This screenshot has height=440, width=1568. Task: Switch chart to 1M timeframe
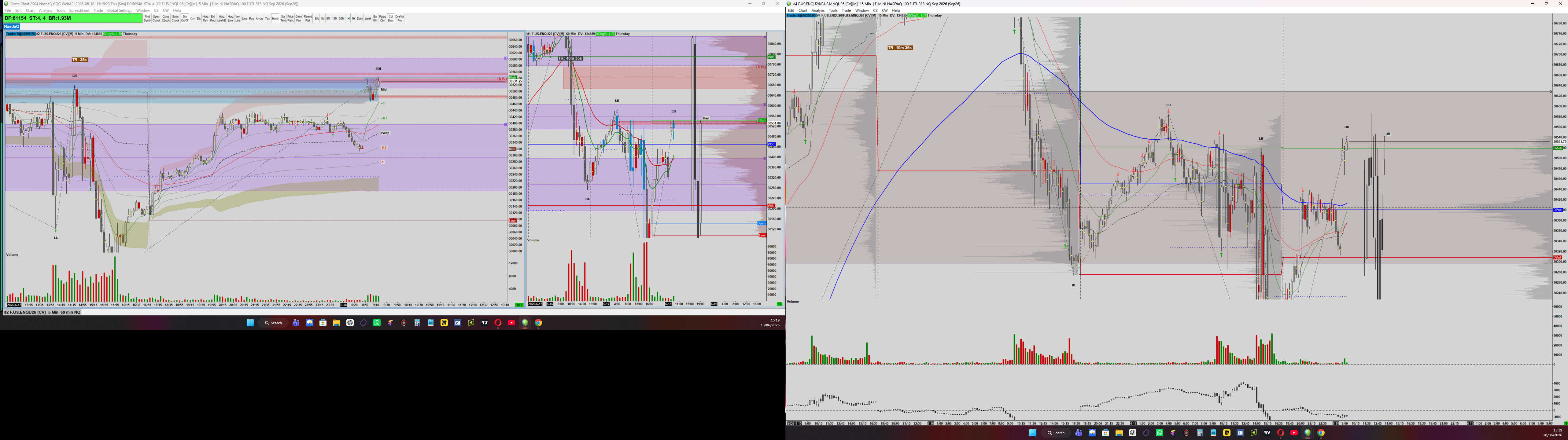click(x=323, y=19)
